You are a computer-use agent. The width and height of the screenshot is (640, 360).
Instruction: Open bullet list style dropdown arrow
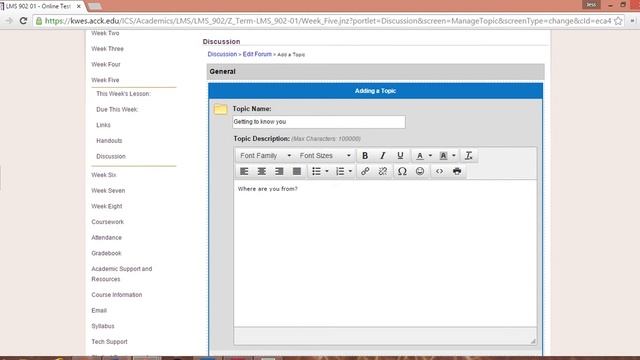click(x=327, y=171)
